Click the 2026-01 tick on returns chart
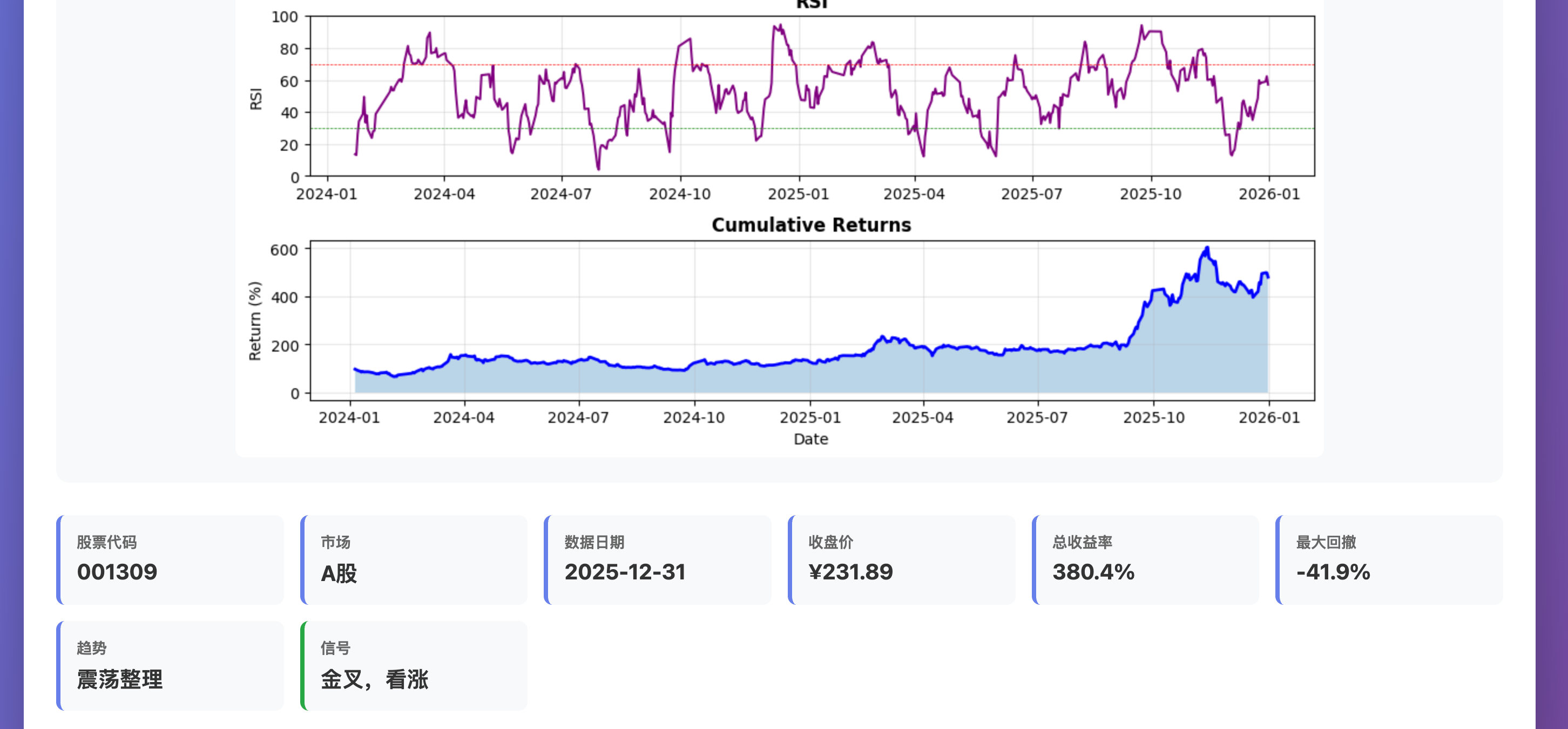This screenshot has width=1568, height=729. tap(1269, 418)
